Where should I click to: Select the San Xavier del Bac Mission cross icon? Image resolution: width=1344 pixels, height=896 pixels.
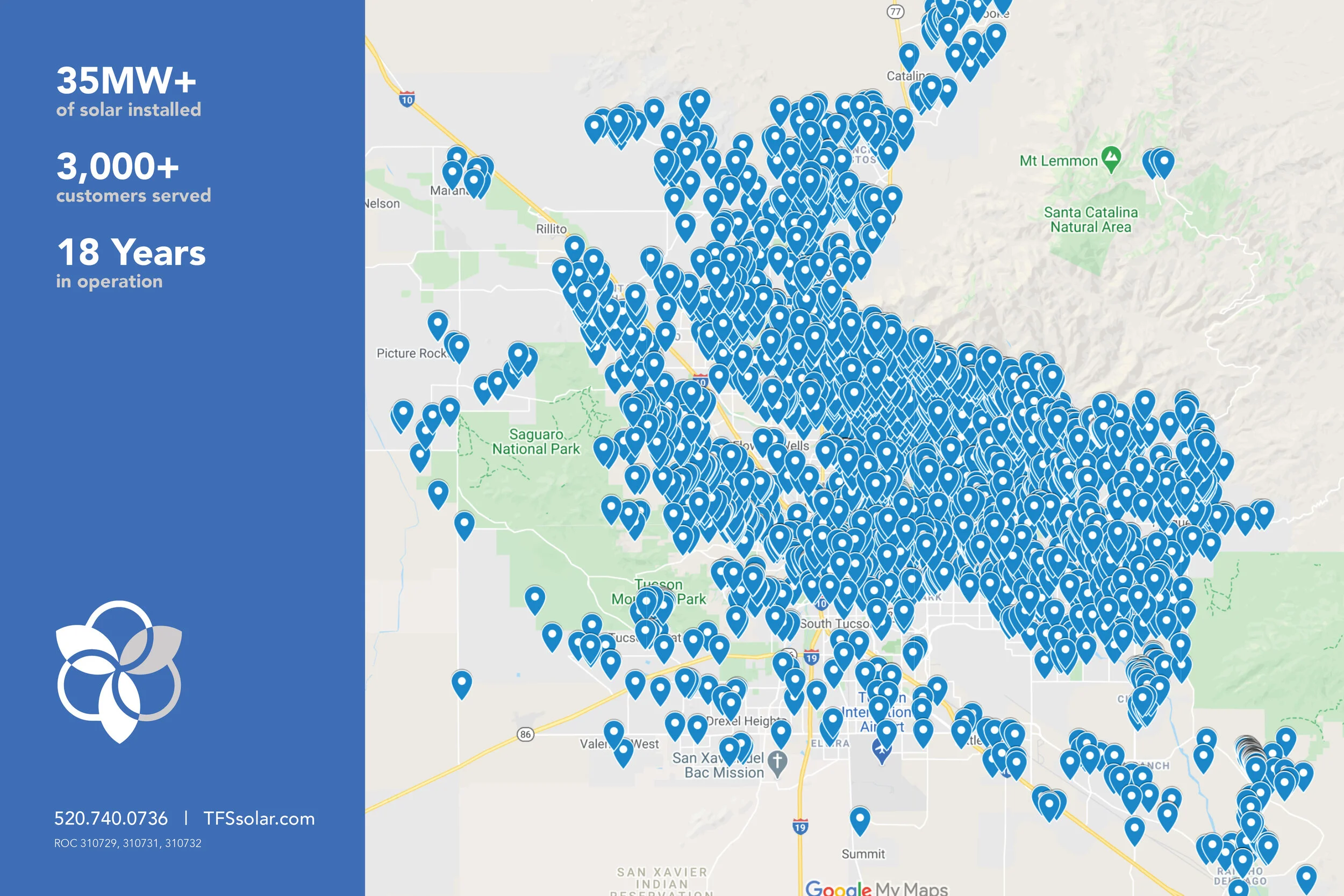pyautogui.click(x=777, y=763)
